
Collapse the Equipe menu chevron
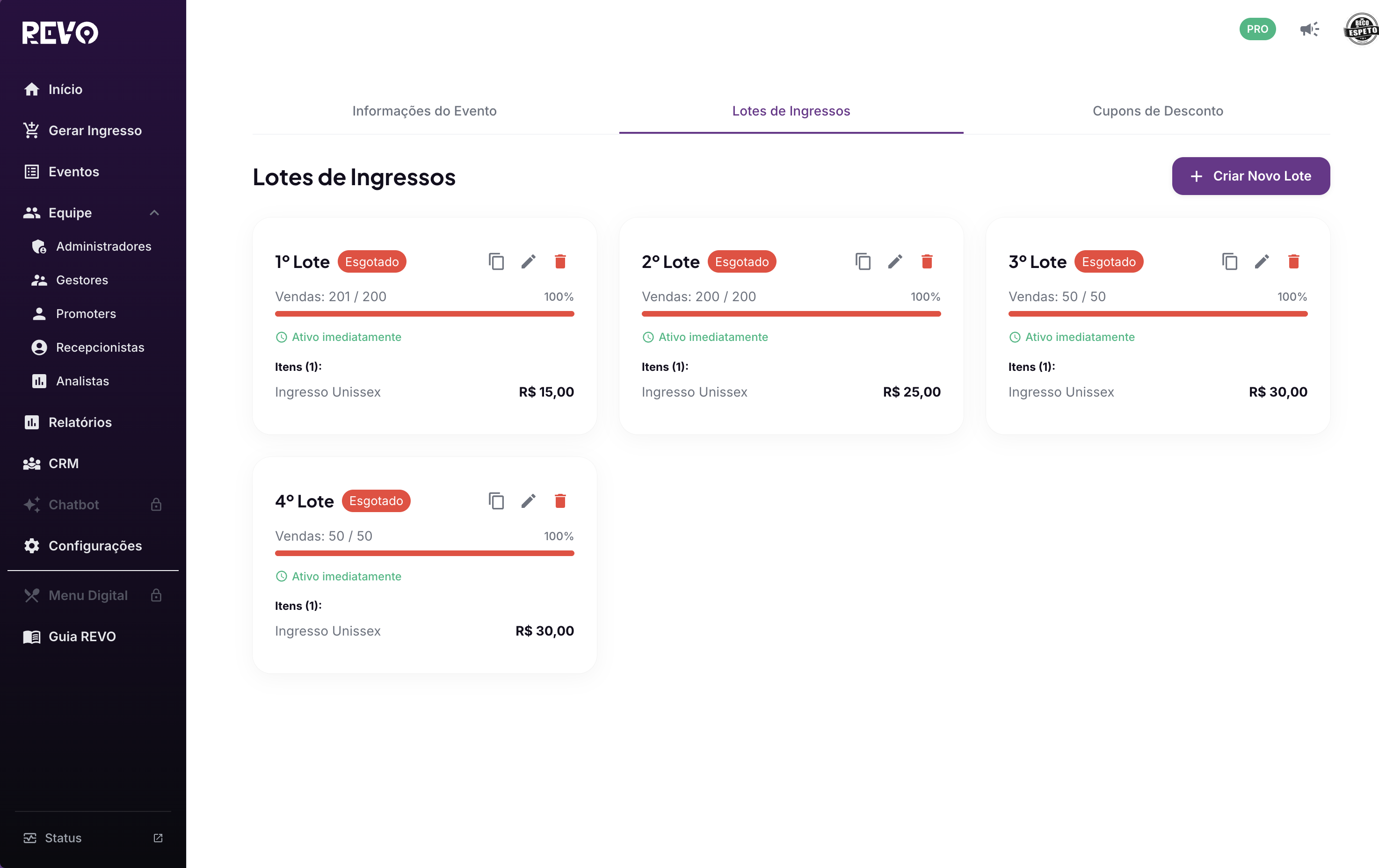154,213
